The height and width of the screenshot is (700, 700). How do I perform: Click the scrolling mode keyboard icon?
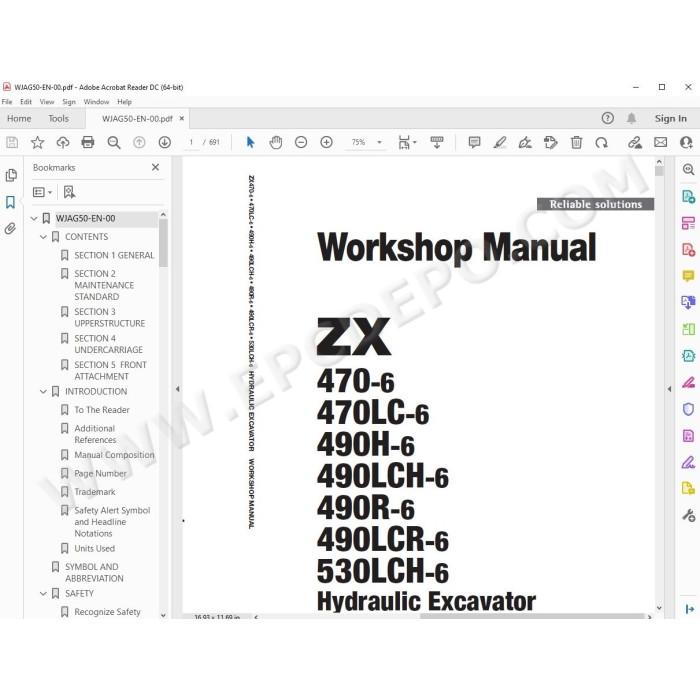pos(437,142)
